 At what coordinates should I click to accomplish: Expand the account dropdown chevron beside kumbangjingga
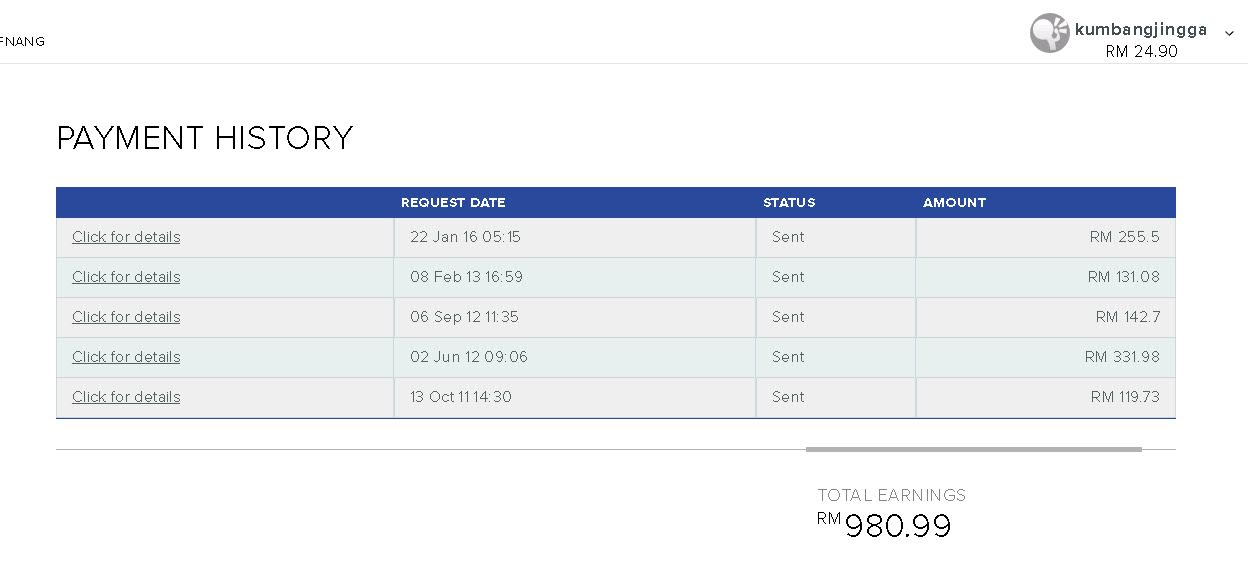pos(1229,33)
